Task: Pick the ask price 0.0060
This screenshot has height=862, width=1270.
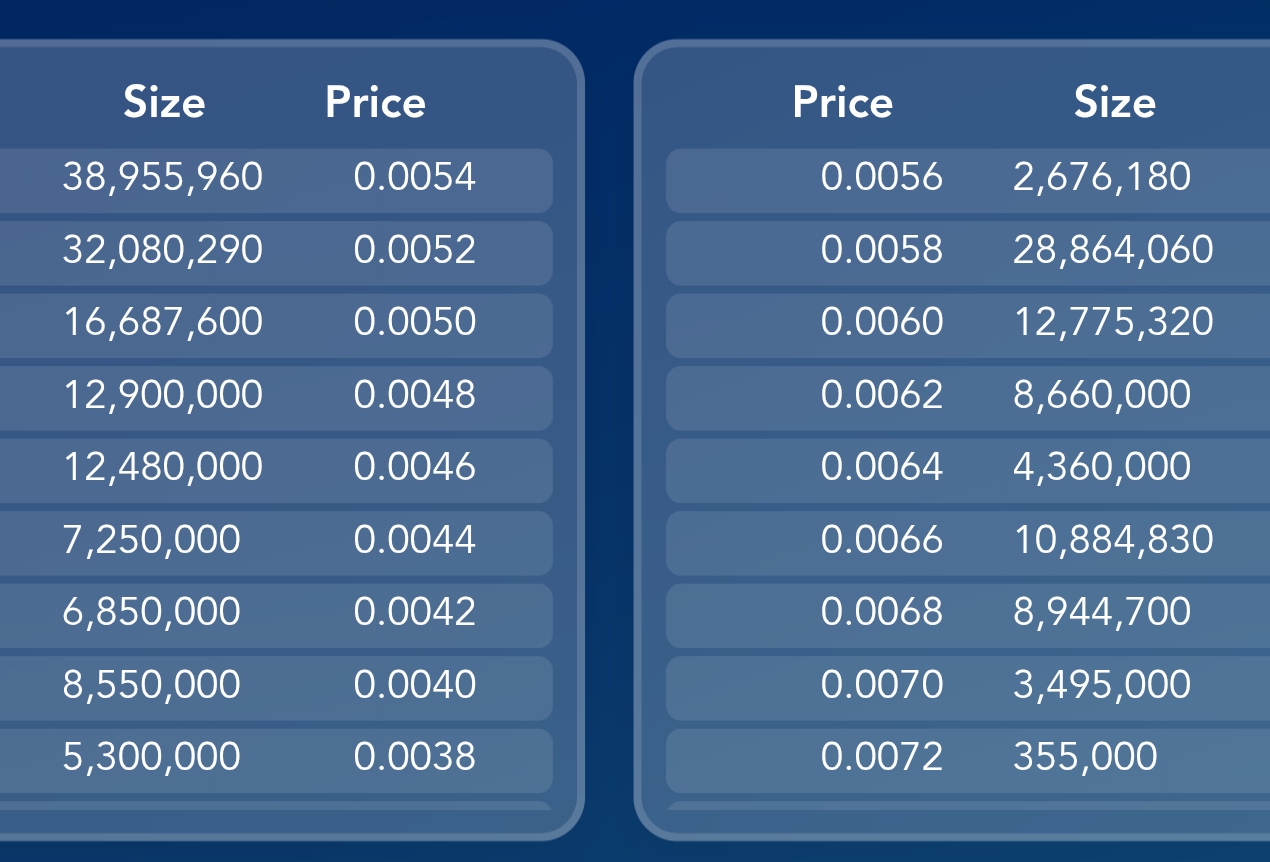Action: [881, 322]
